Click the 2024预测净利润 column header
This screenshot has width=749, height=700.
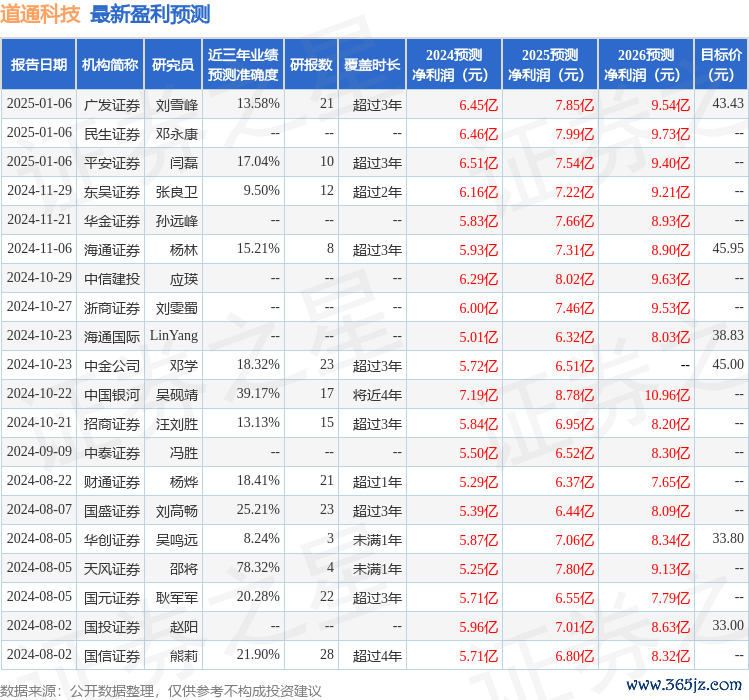[454, 65]
